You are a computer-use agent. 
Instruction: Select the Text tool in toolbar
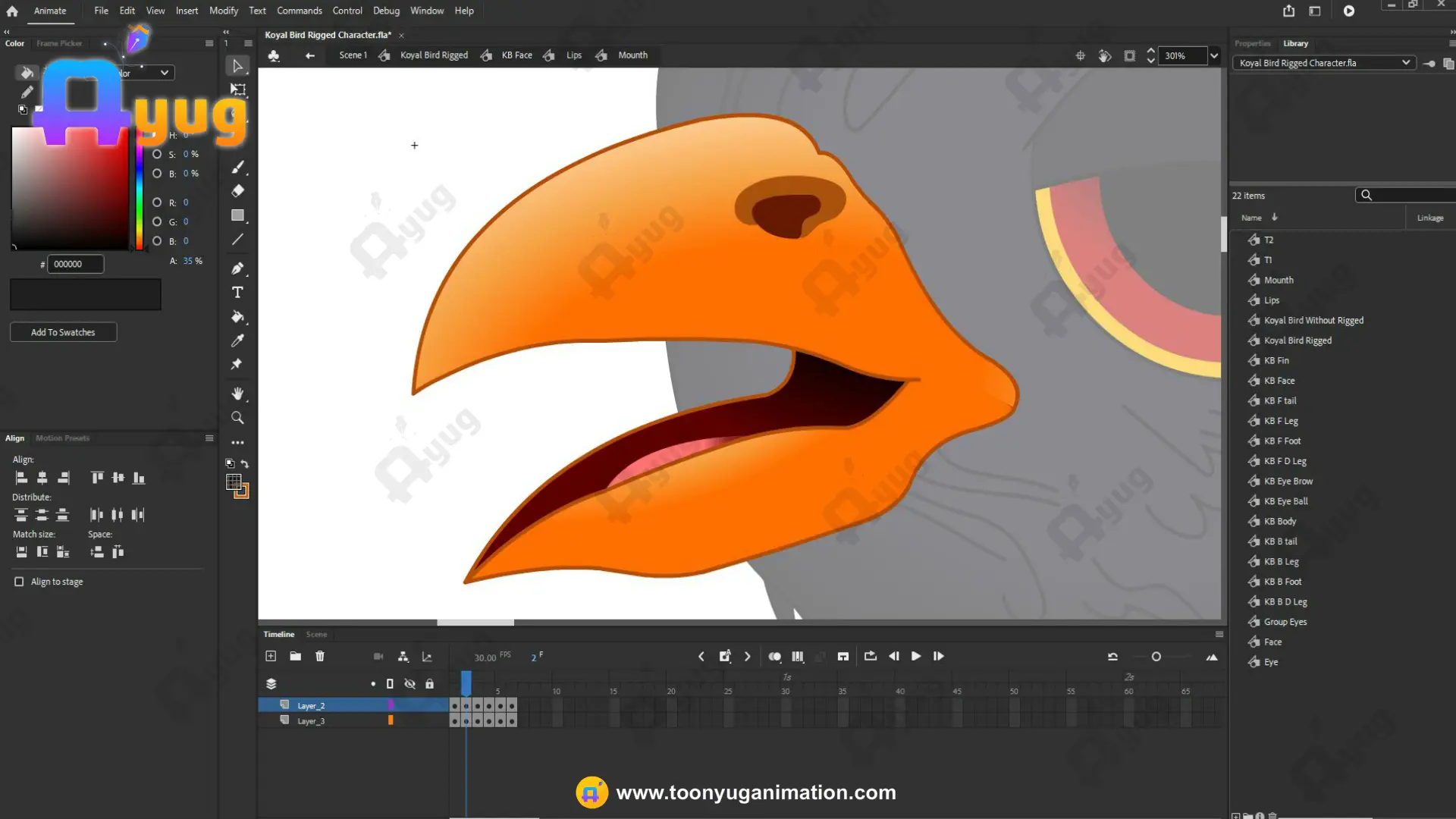[237, 293]
